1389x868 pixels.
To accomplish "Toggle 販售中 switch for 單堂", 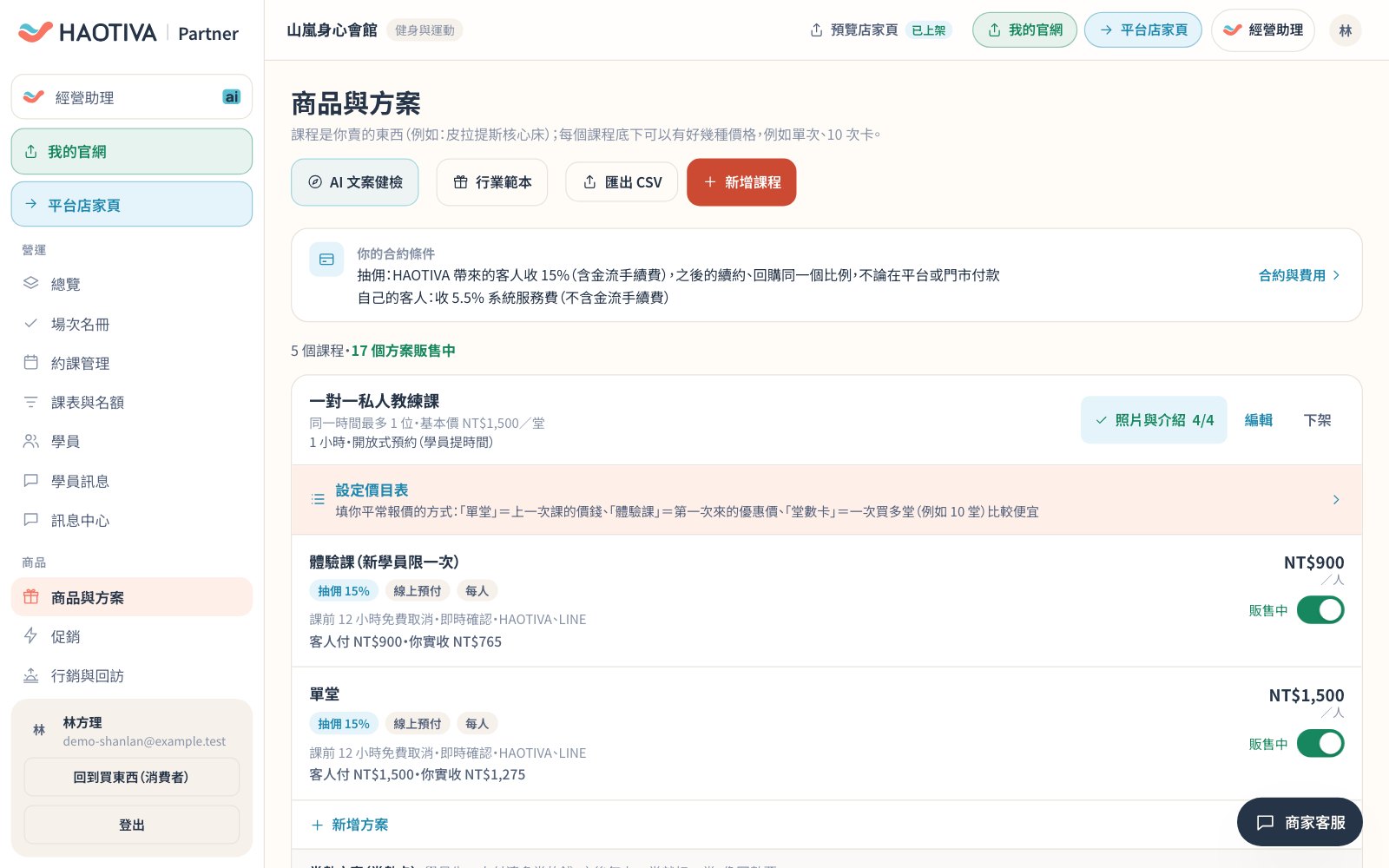I will point(1320,744).
